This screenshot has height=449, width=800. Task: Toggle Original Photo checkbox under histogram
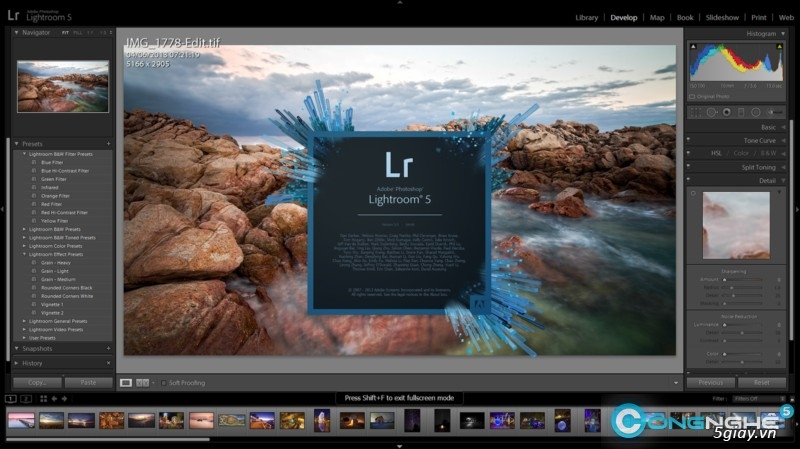[x=692, y=96]
